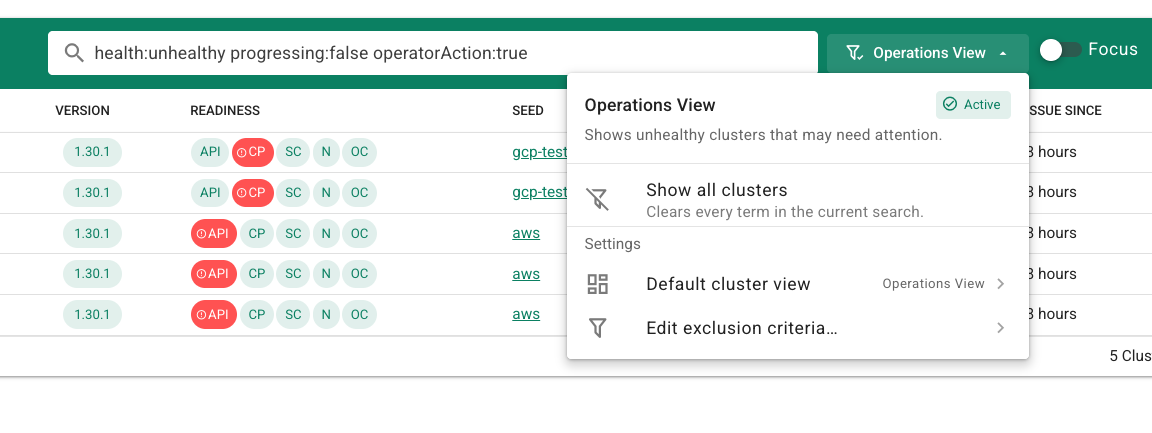Toggle the Focus switch
The width and height of the screenshot is (1152, 433).
click(1061, 50)
